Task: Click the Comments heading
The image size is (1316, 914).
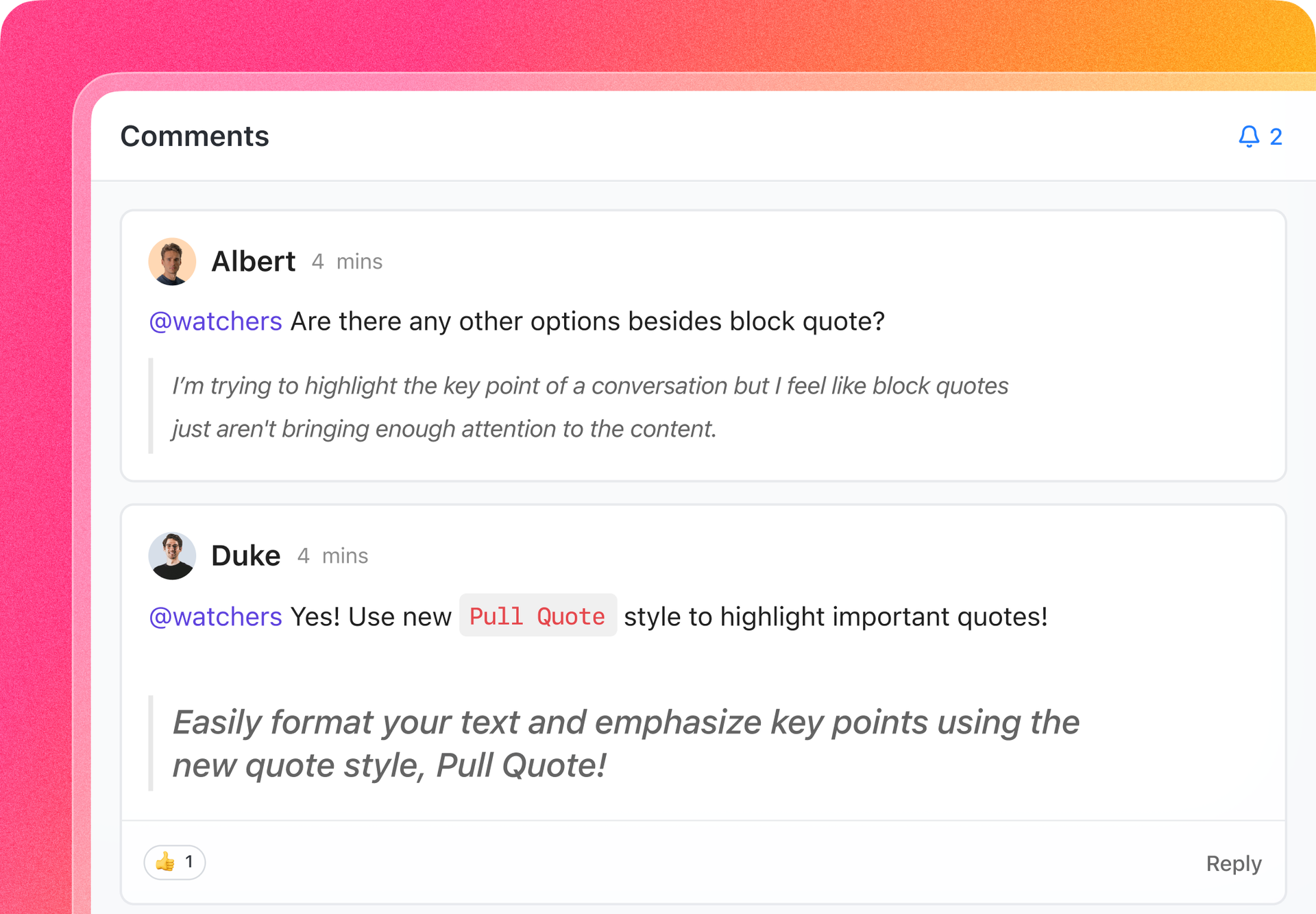Action: point(195,136)
